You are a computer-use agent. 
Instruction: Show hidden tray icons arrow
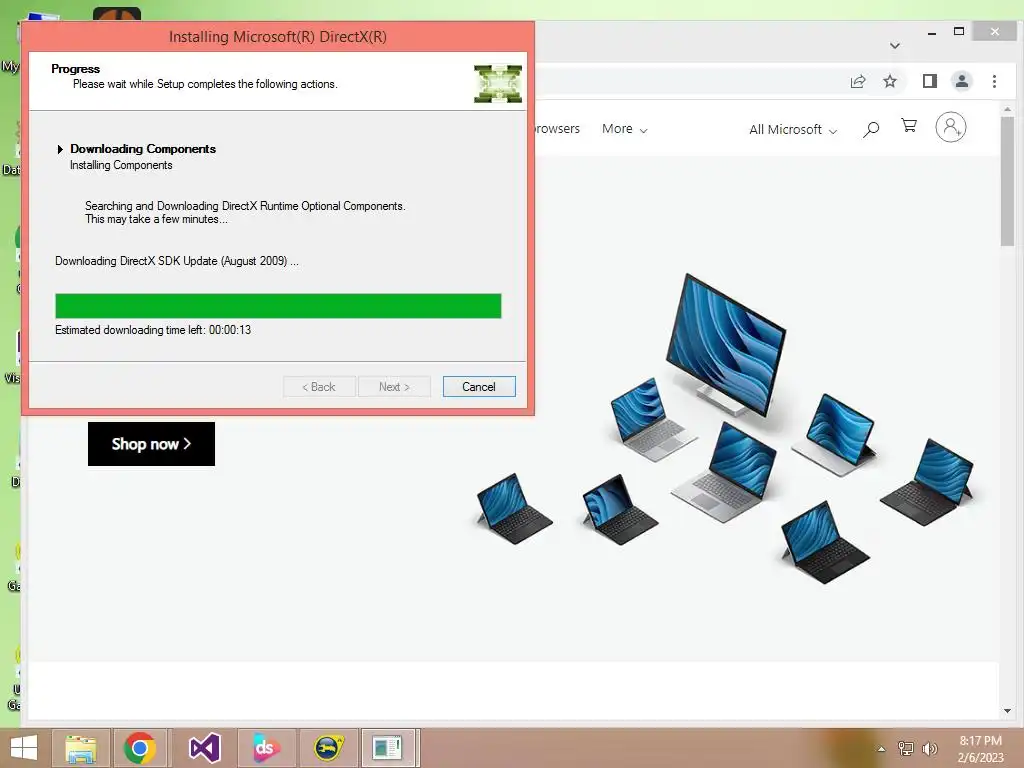881,749
